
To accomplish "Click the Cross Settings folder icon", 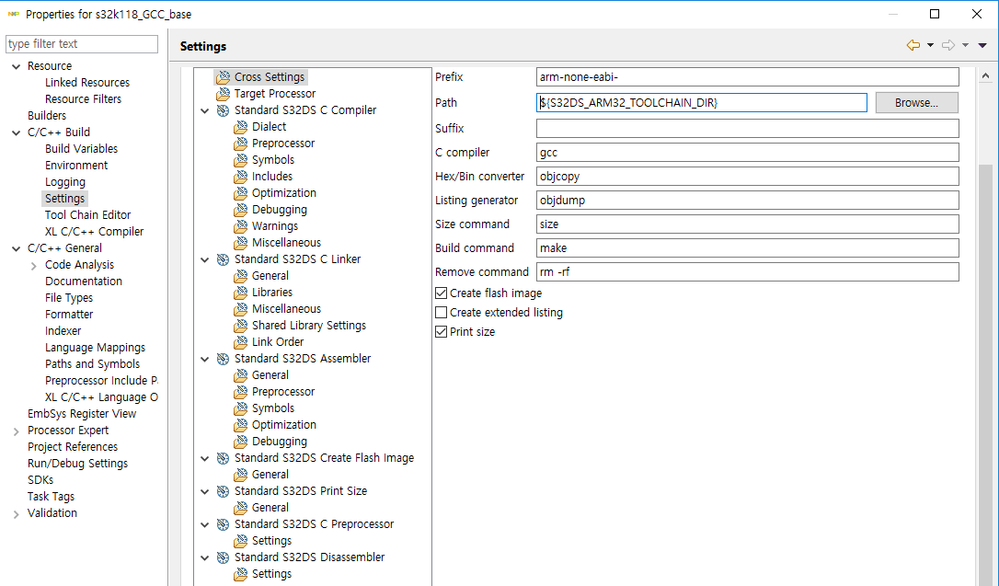I will (x=223, y=77).
